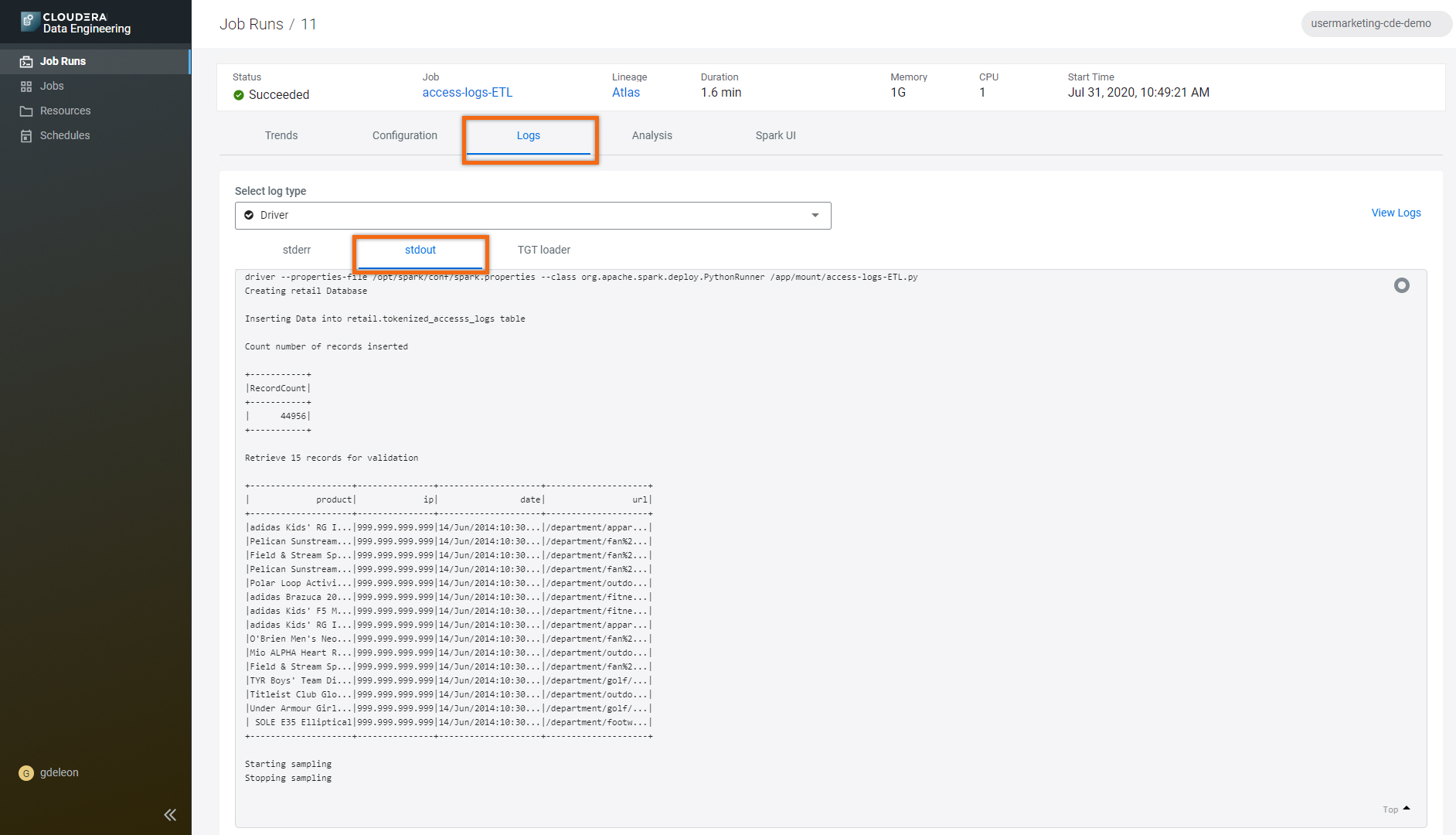Switch to stderr log output
1456x835 pixels.
click(x=296, y=250)
